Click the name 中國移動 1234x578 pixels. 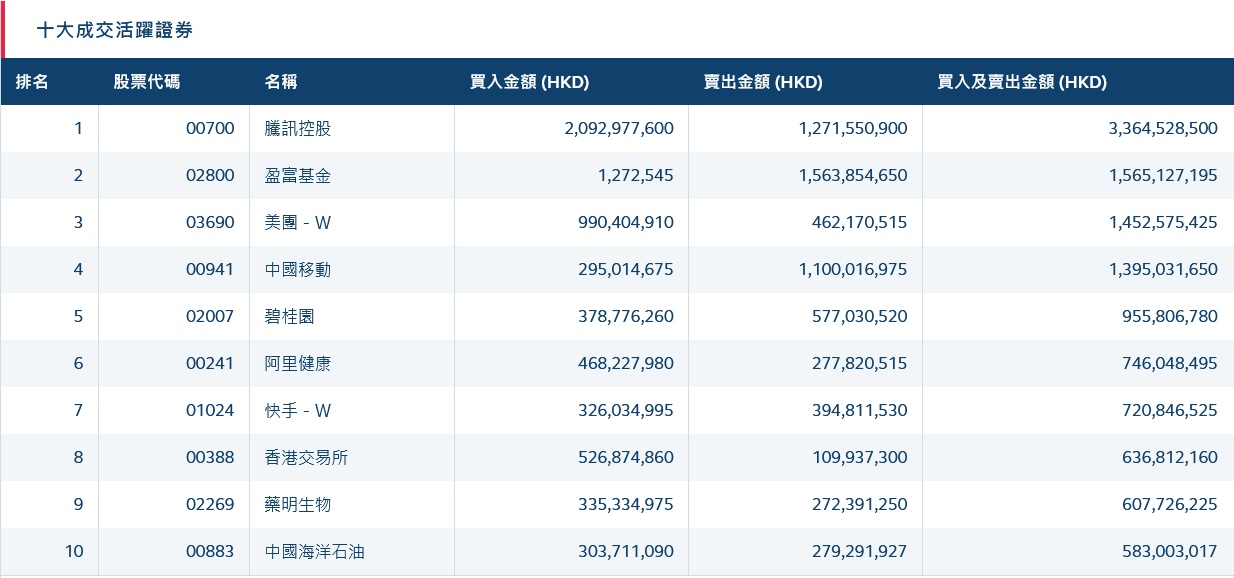(298, 269)
